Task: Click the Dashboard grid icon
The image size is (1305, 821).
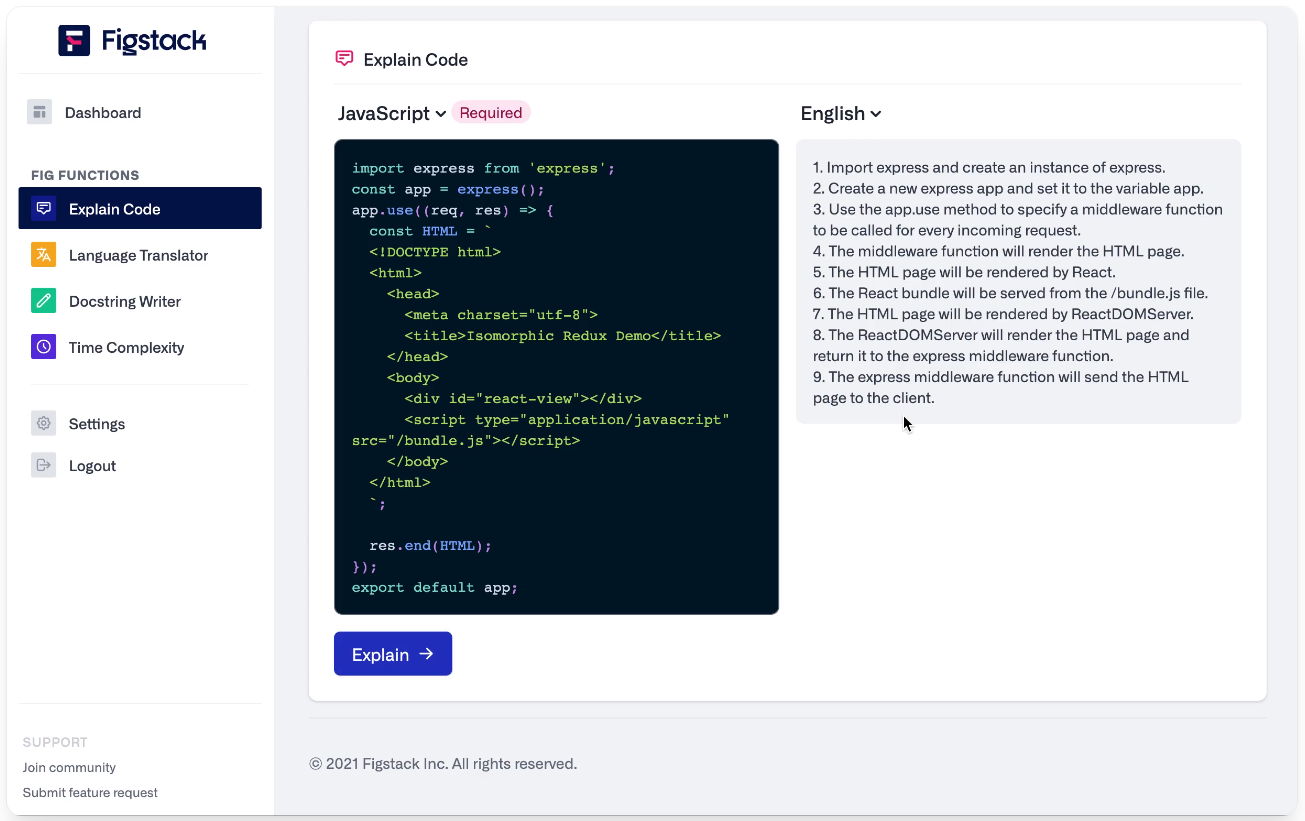Action: click(x=39, y=112)
